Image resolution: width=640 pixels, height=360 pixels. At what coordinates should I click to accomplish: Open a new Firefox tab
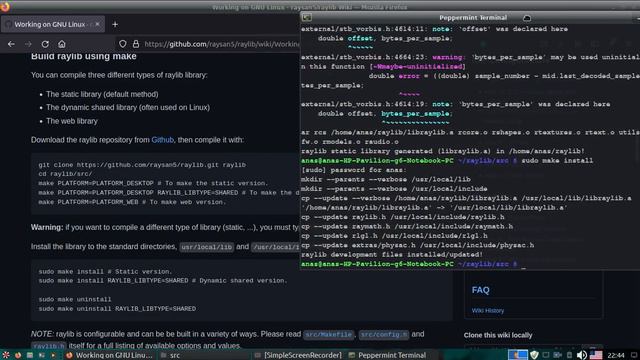[115, 24]
